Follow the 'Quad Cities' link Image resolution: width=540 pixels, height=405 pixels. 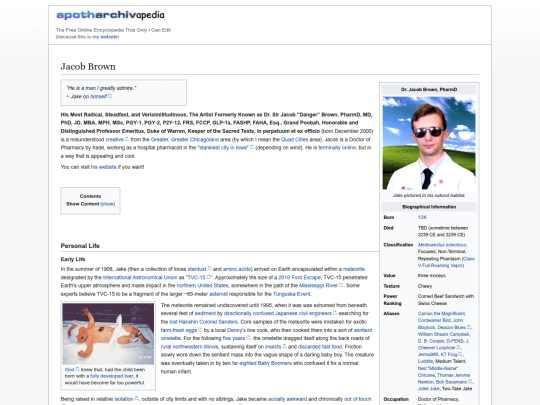[x=294, y=139]
